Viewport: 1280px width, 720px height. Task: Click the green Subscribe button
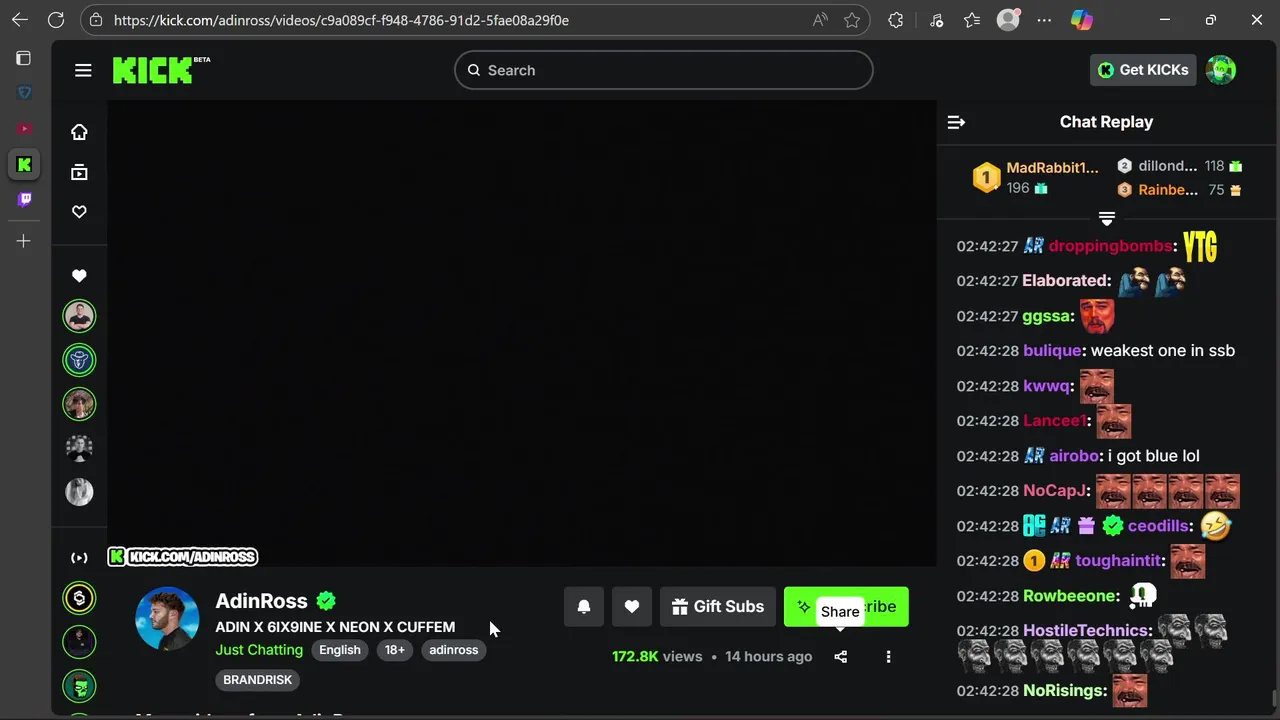pos(846,607)
